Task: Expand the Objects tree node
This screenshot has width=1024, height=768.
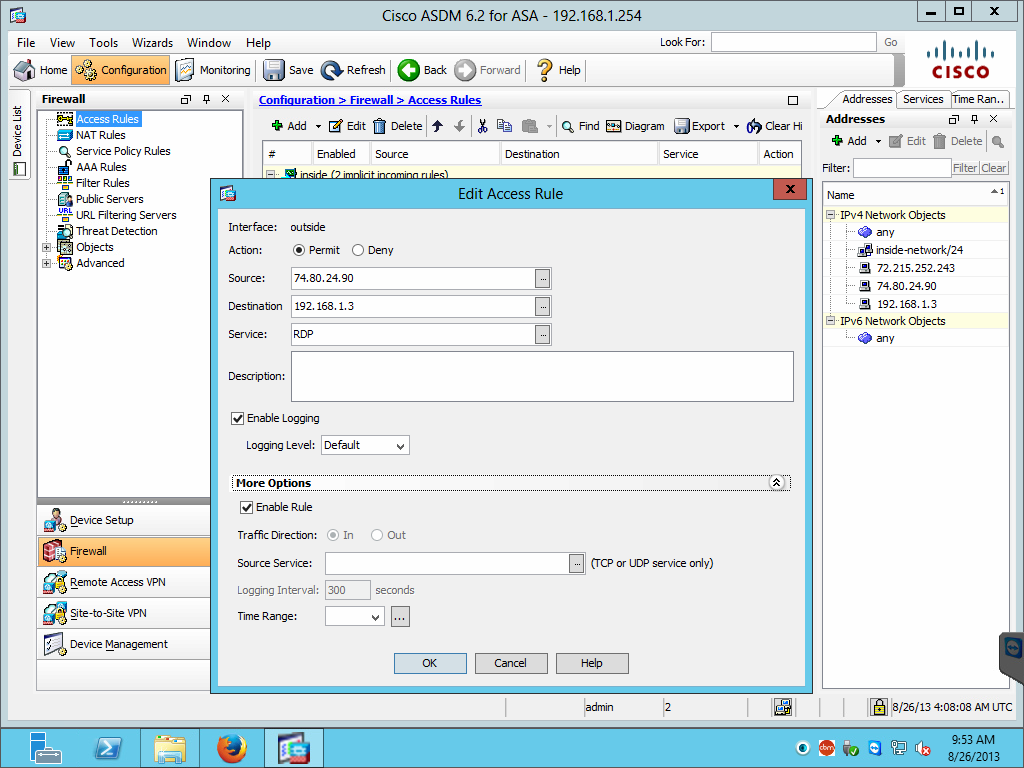Action: click(x=46, y=248)
